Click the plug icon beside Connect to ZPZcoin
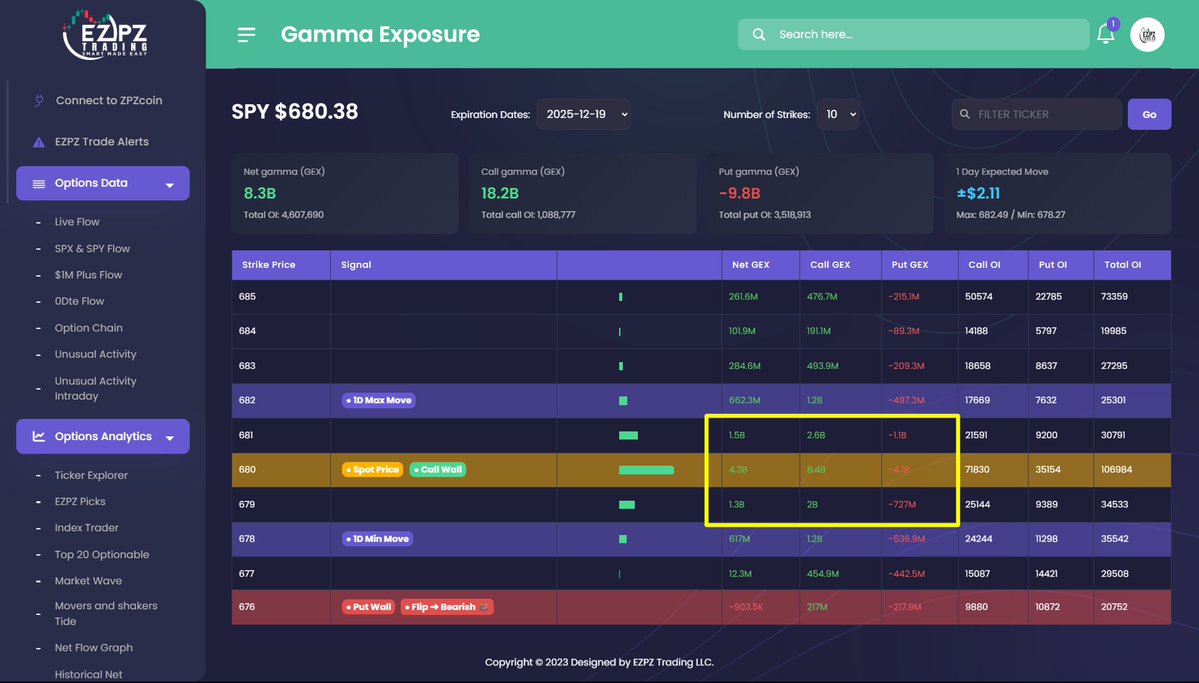Viewport: 1199px width, 683px height. click(x=39, y=100)
